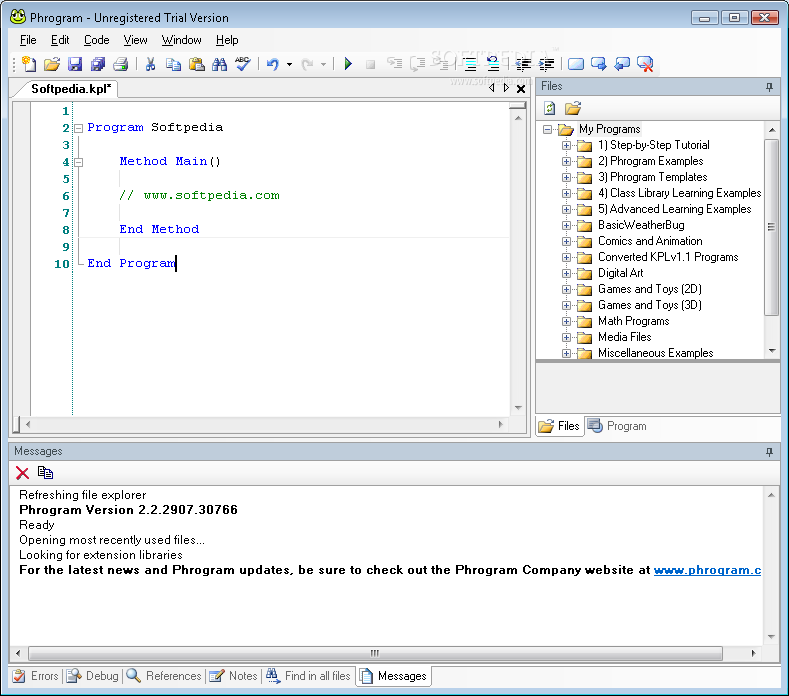The width and height of the screenshot is (789, 696).
Task: Select the Comics and Animation folder
Action: click(650, 241)
